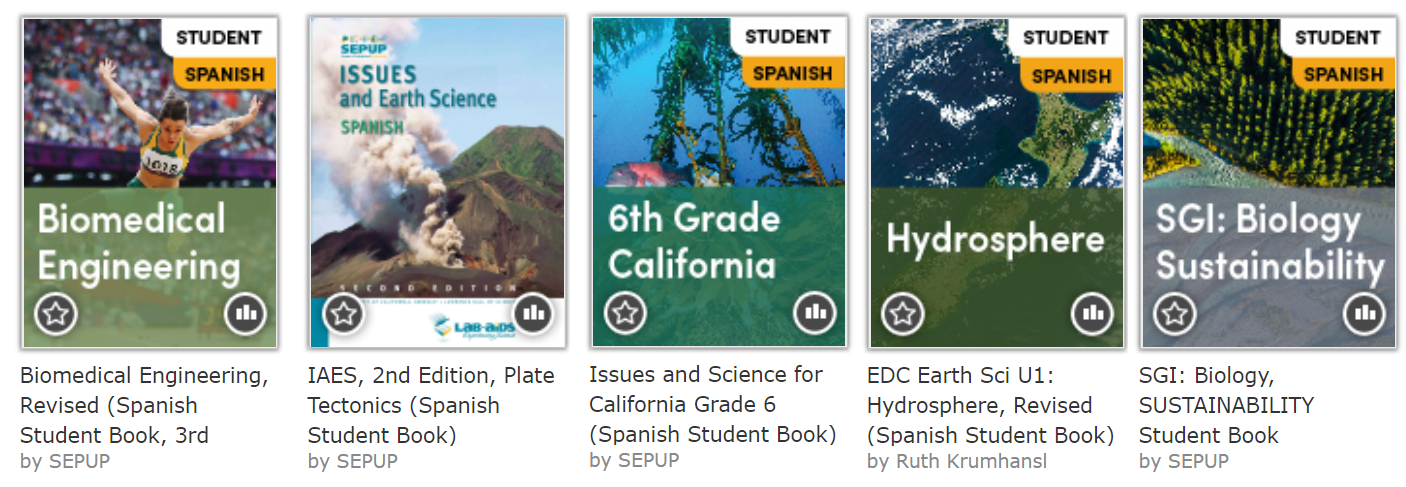Image resolution: width=1406 pixels, height=487 pixels.
Task: Click chart icon on SGI: Biology Sustainability
Action: 1365,314
